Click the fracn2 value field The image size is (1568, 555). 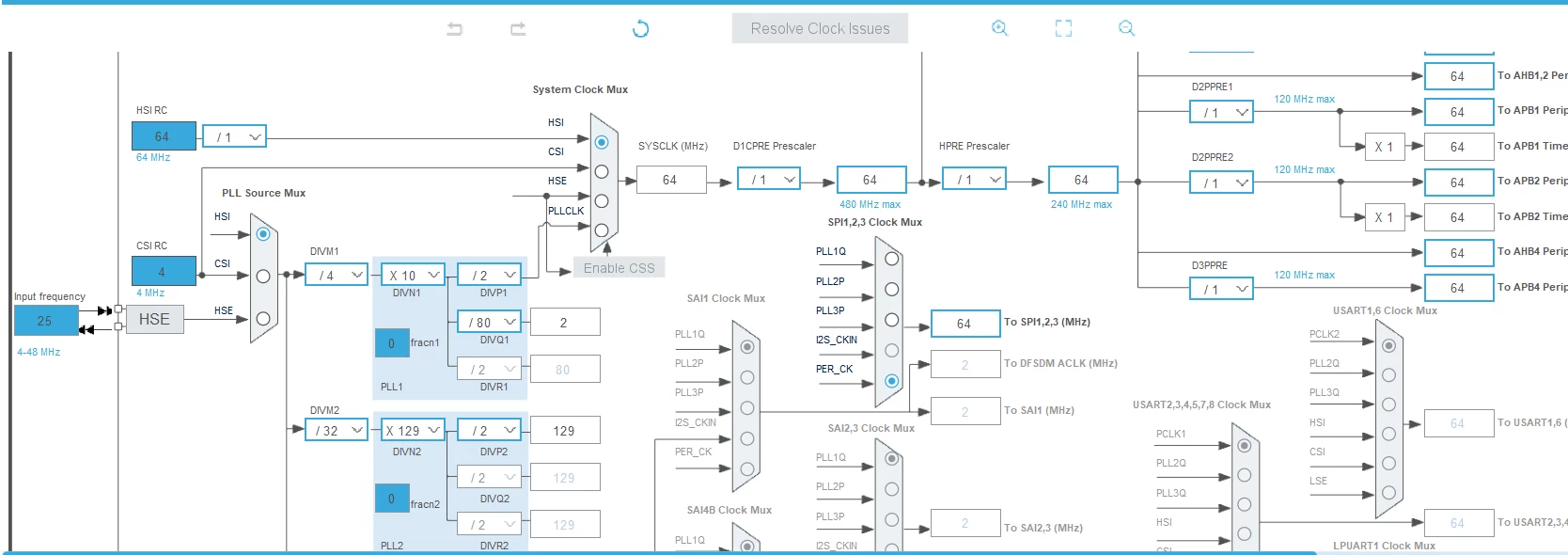pos(392,499)
